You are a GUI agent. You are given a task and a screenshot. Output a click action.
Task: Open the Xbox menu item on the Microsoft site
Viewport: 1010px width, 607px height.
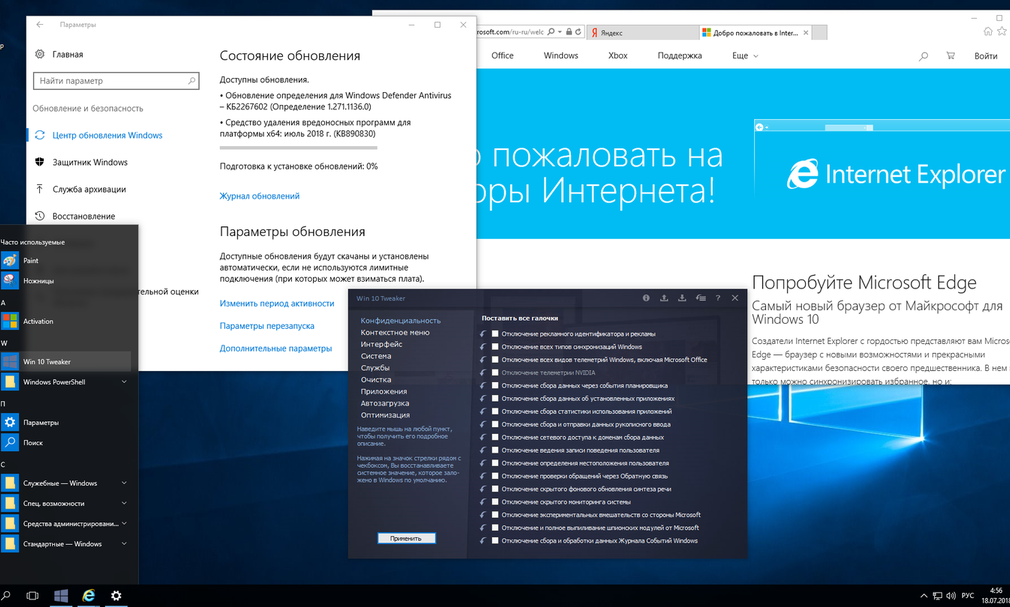pyautogui.click(x=618, y=56)
